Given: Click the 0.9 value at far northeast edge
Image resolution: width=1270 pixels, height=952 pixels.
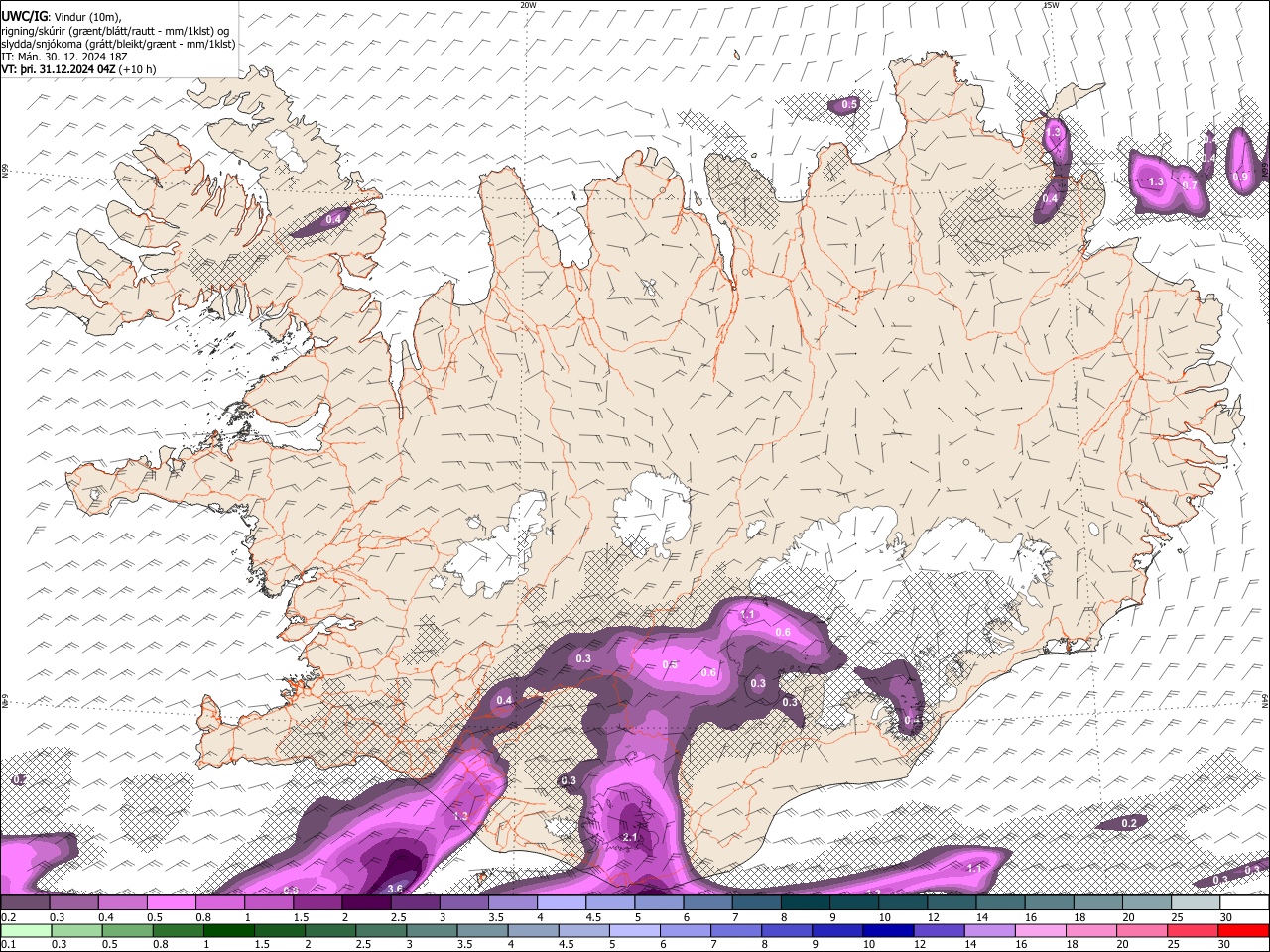Looking at the screenshot, I should click(1240, 177).
